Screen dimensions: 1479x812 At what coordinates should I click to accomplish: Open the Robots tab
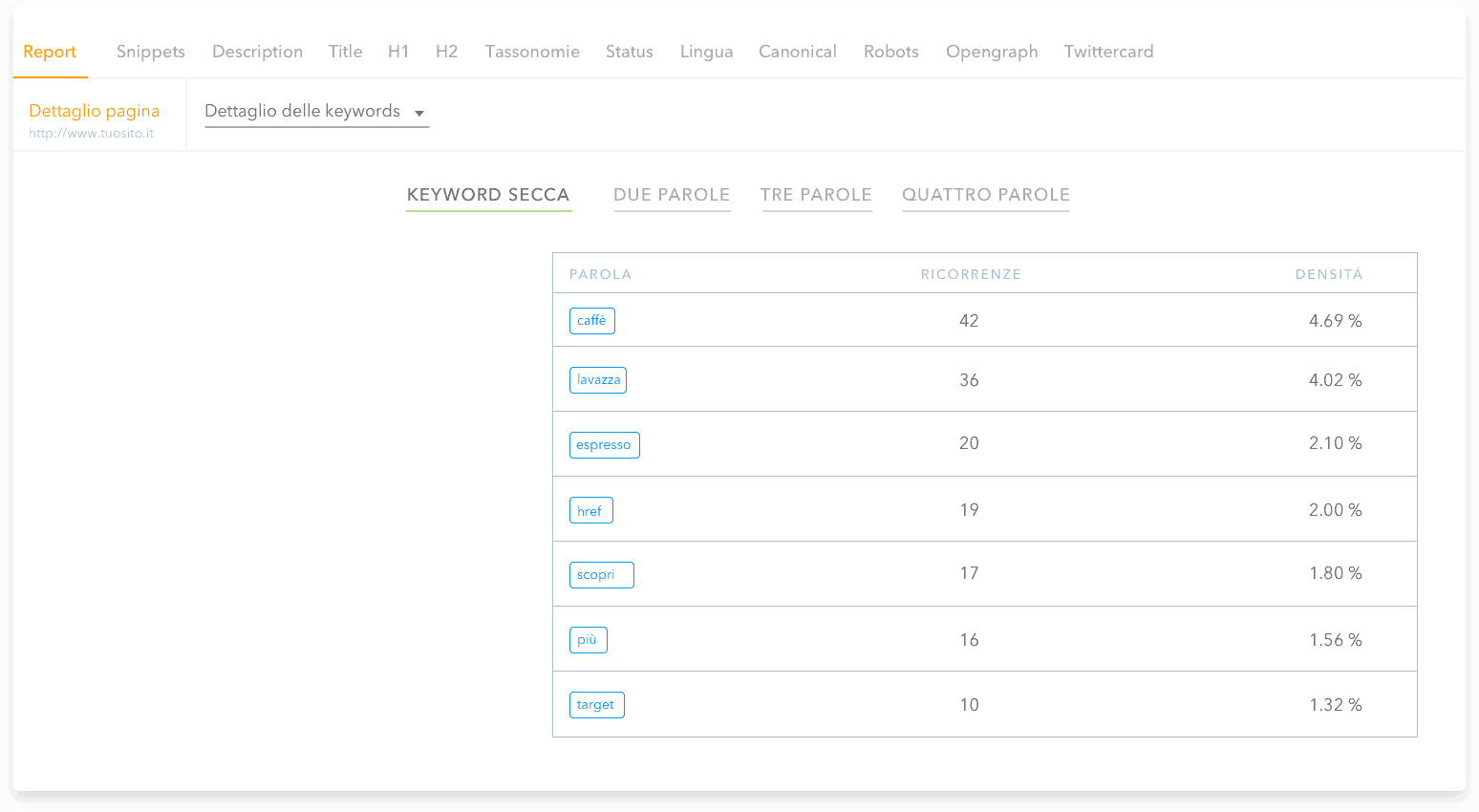(x=891, y=52)
